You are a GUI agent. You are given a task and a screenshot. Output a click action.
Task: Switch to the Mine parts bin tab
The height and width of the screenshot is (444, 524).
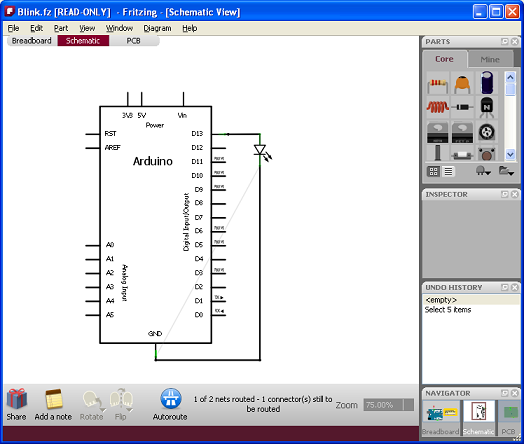pyautogui.click(x=490, y=59)
